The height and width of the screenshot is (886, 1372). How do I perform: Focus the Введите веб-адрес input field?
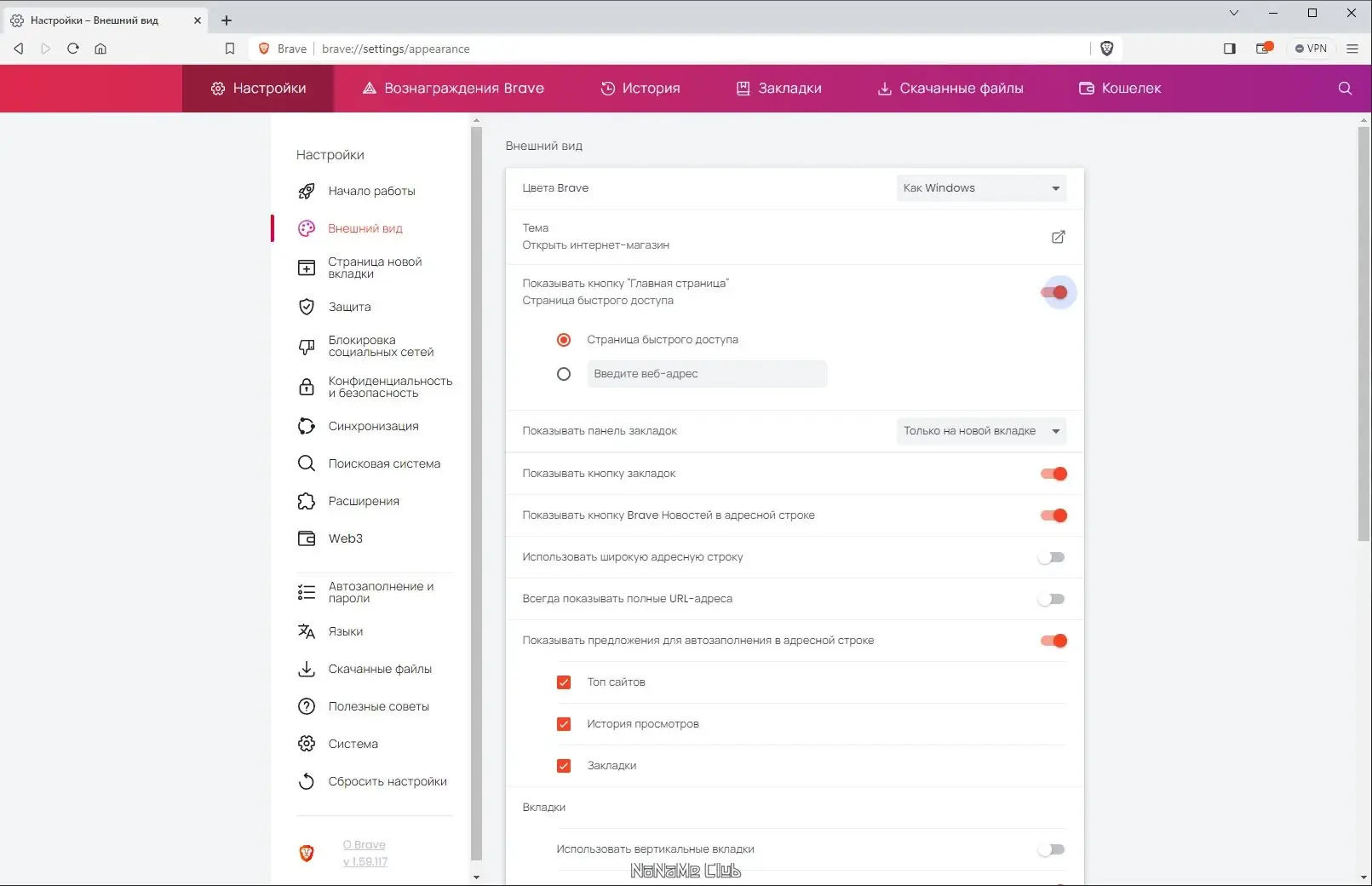707,374
